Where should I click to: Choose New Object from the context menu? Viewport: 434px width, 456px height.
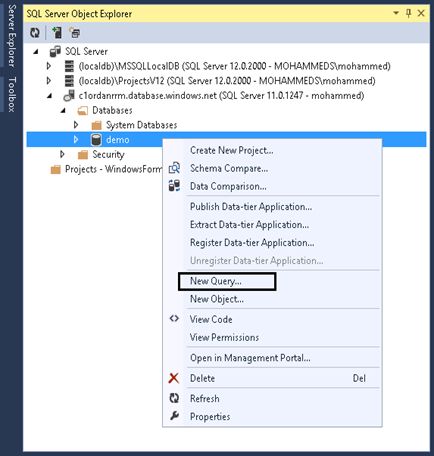coord(217,299)
